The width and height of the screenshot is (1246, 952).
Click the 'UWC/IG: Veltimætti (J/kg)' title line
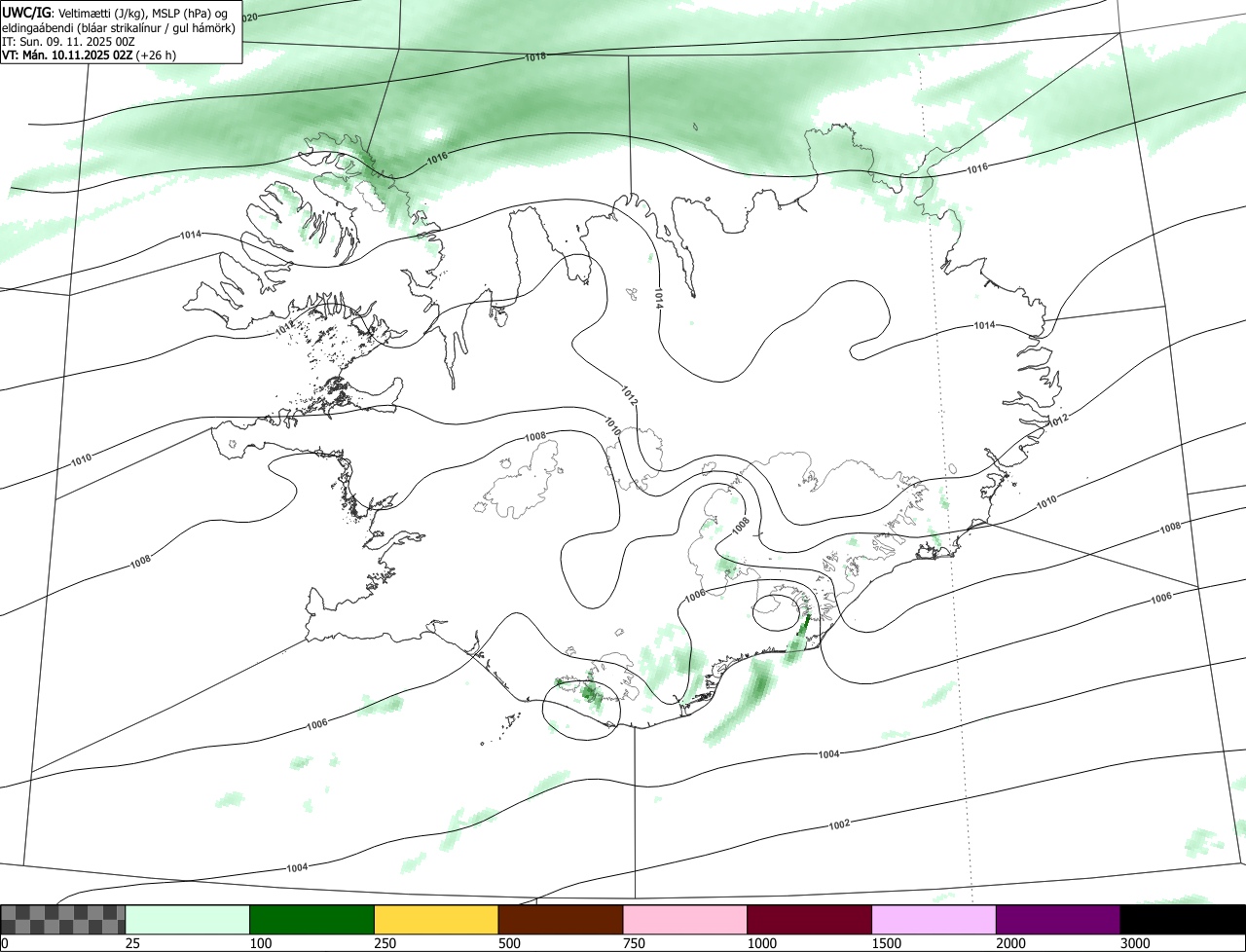[115, 13]
